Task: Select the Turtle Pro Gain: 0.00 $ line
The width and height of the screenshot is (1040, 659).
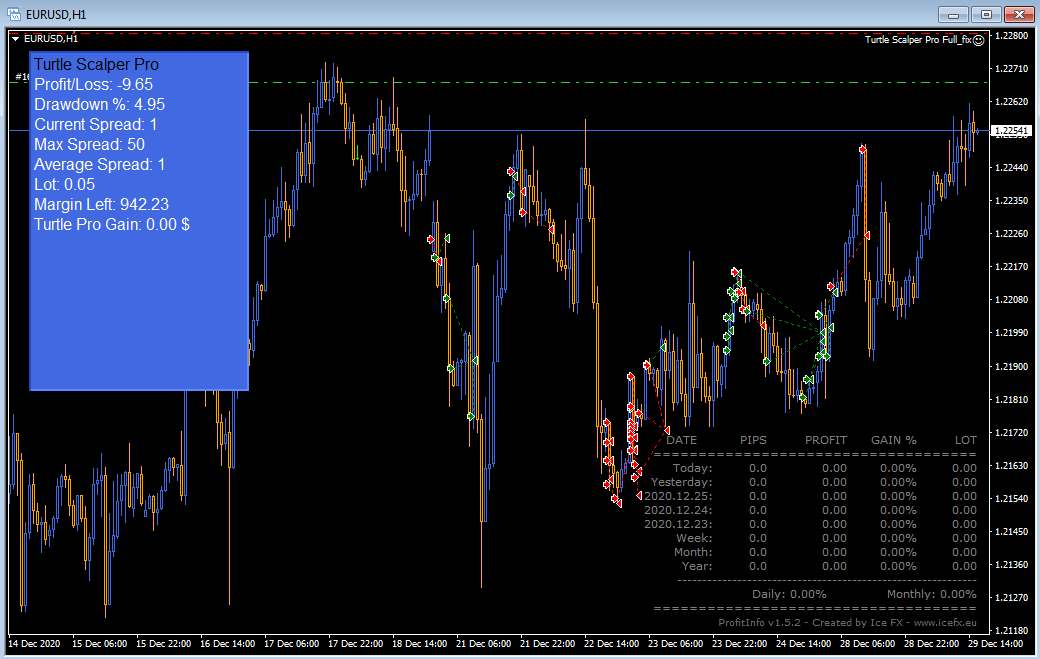Action: [111, 224]
